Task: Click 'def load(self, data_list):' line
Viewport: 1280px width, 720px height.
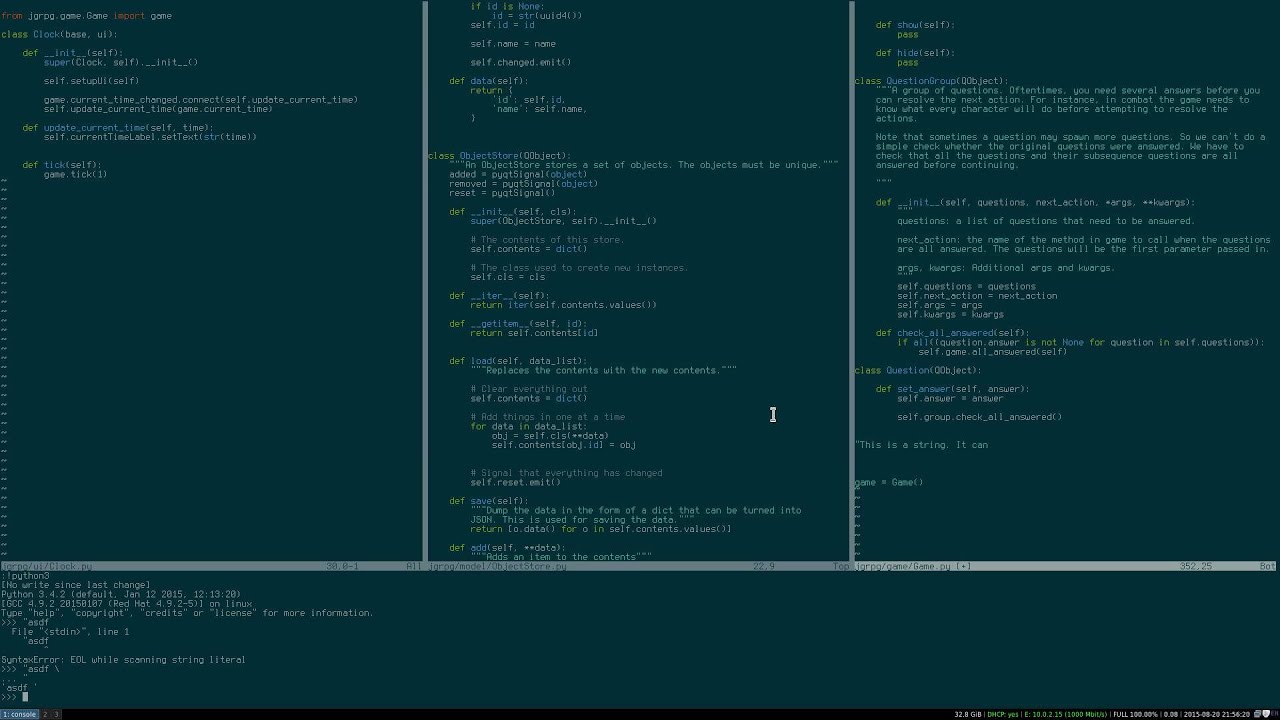Action: 517,361
